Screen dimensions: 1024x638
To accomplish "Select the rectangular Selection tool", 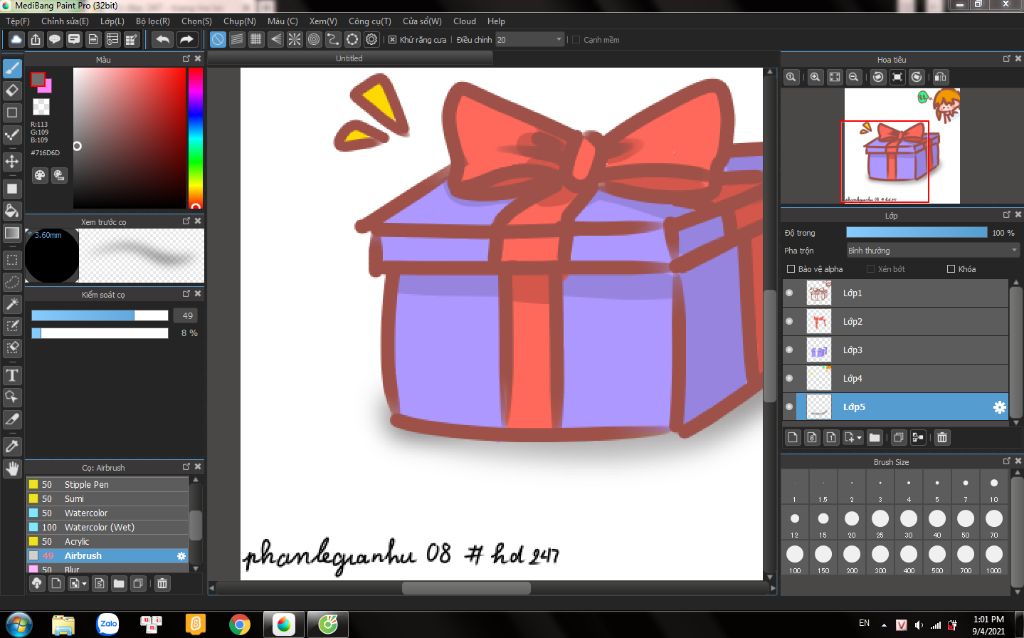I will (12, 260).
